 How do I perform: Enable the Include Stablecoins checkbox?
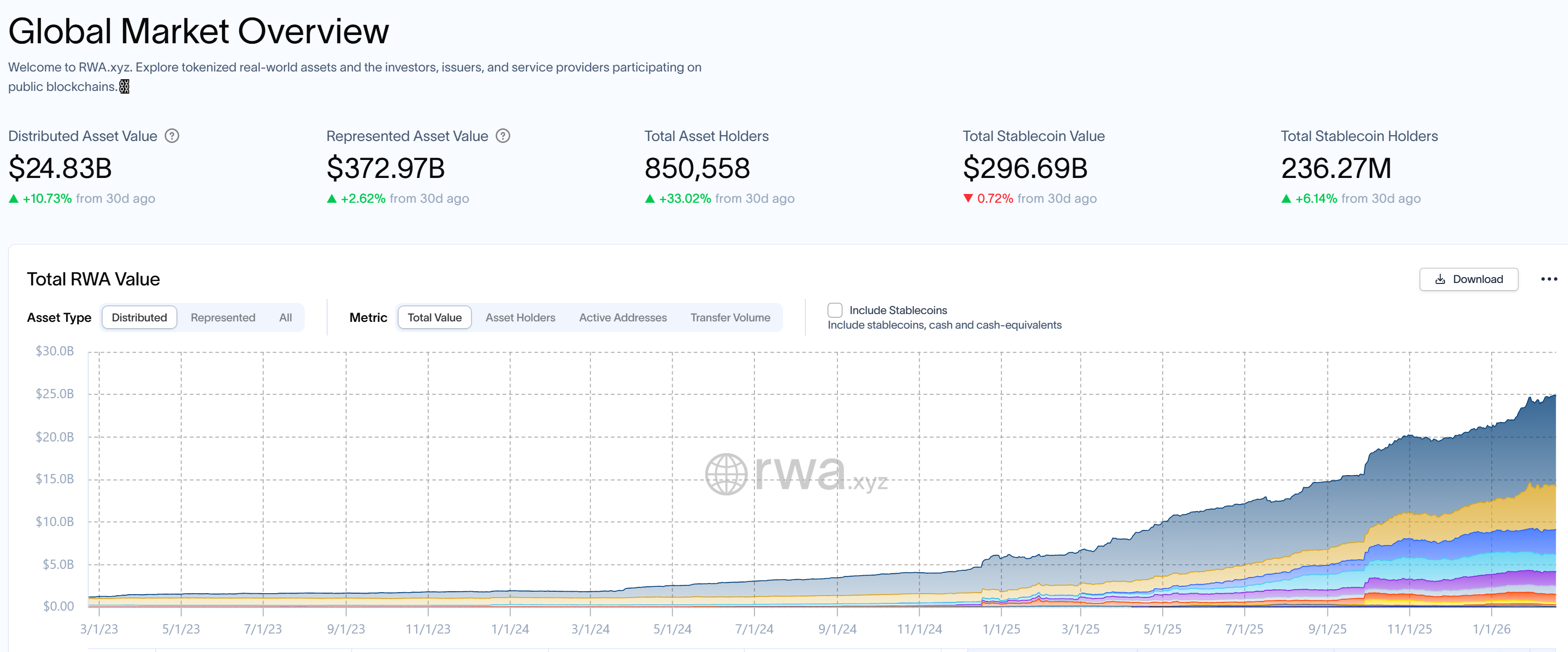coord(835,310)
